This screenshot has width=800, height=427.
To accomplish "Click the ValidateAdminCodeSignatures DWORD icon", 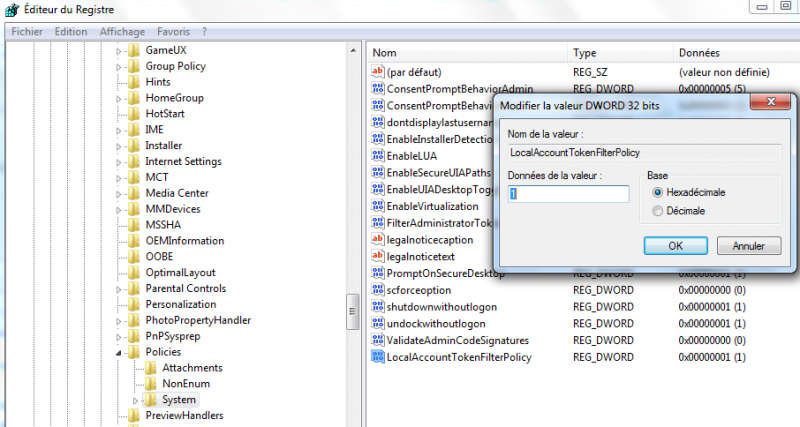I will [x=377, y=340].
